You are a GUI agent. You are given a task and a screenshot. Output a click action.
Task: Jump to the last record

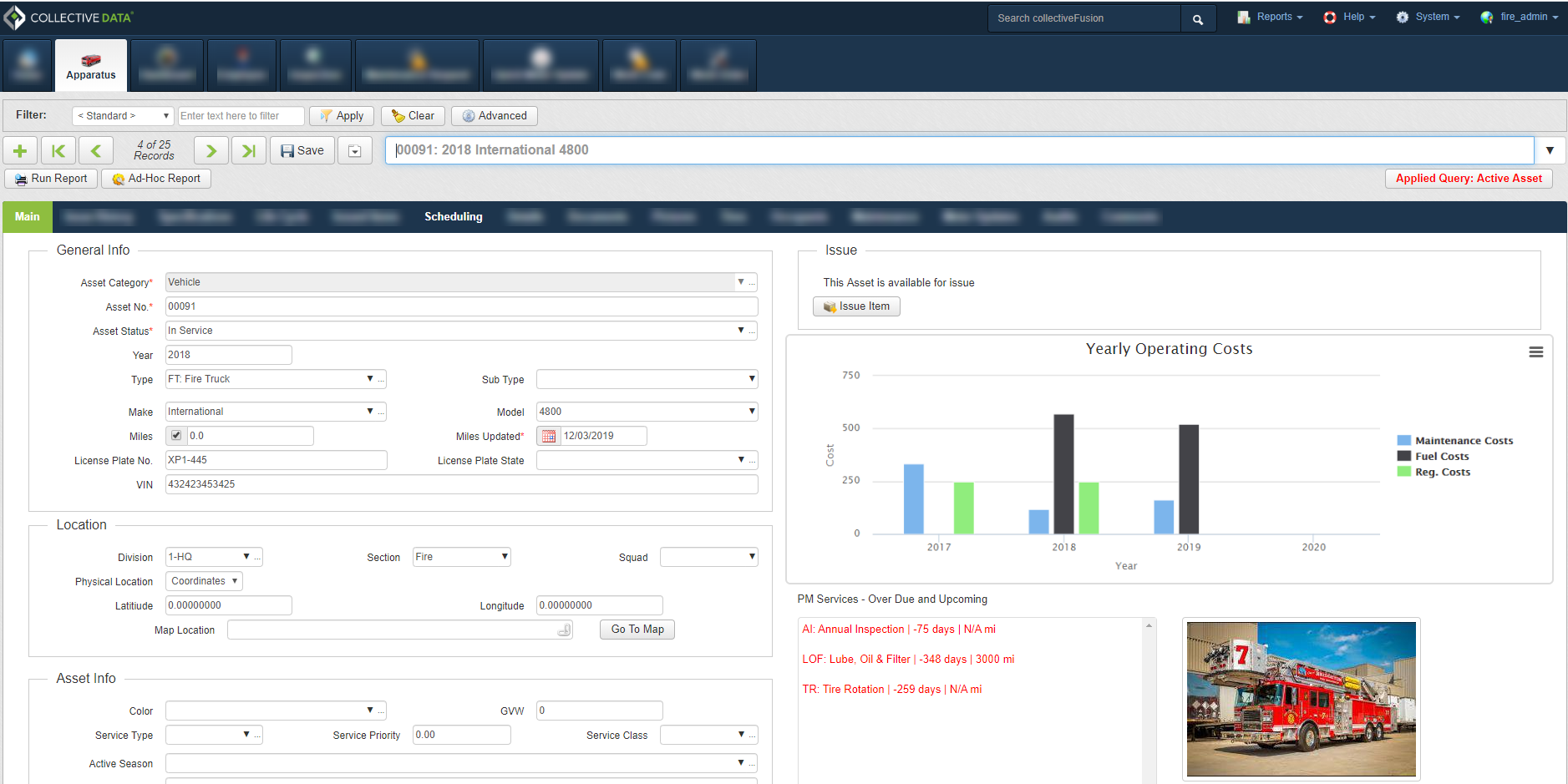coord(248,151)
